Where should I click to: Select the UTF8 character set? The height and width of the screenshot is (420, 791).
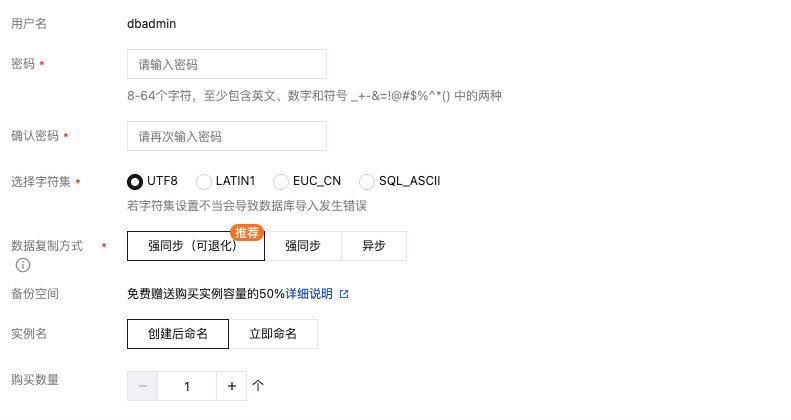pyautogui.click(x=135, y=182)
